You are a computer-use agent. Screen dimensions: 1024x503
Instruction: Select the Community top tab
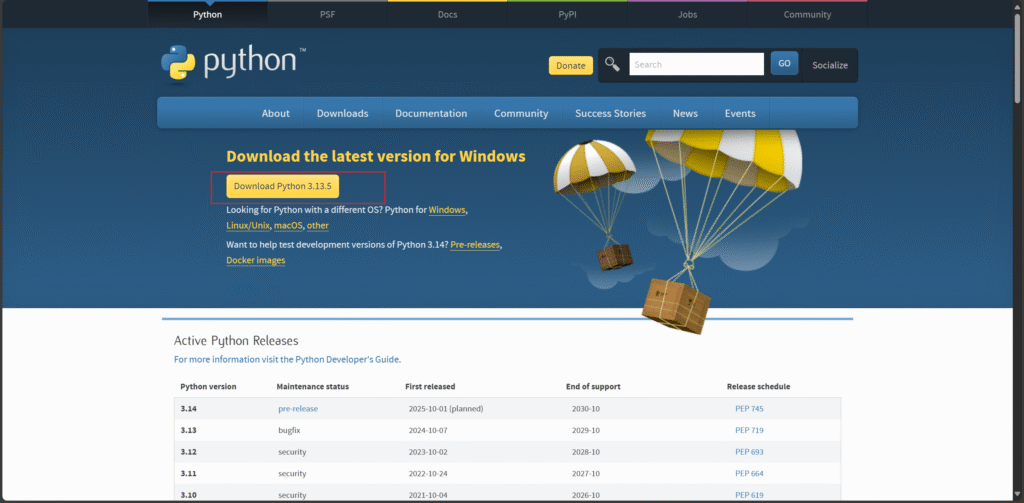(x=808, y=14)
